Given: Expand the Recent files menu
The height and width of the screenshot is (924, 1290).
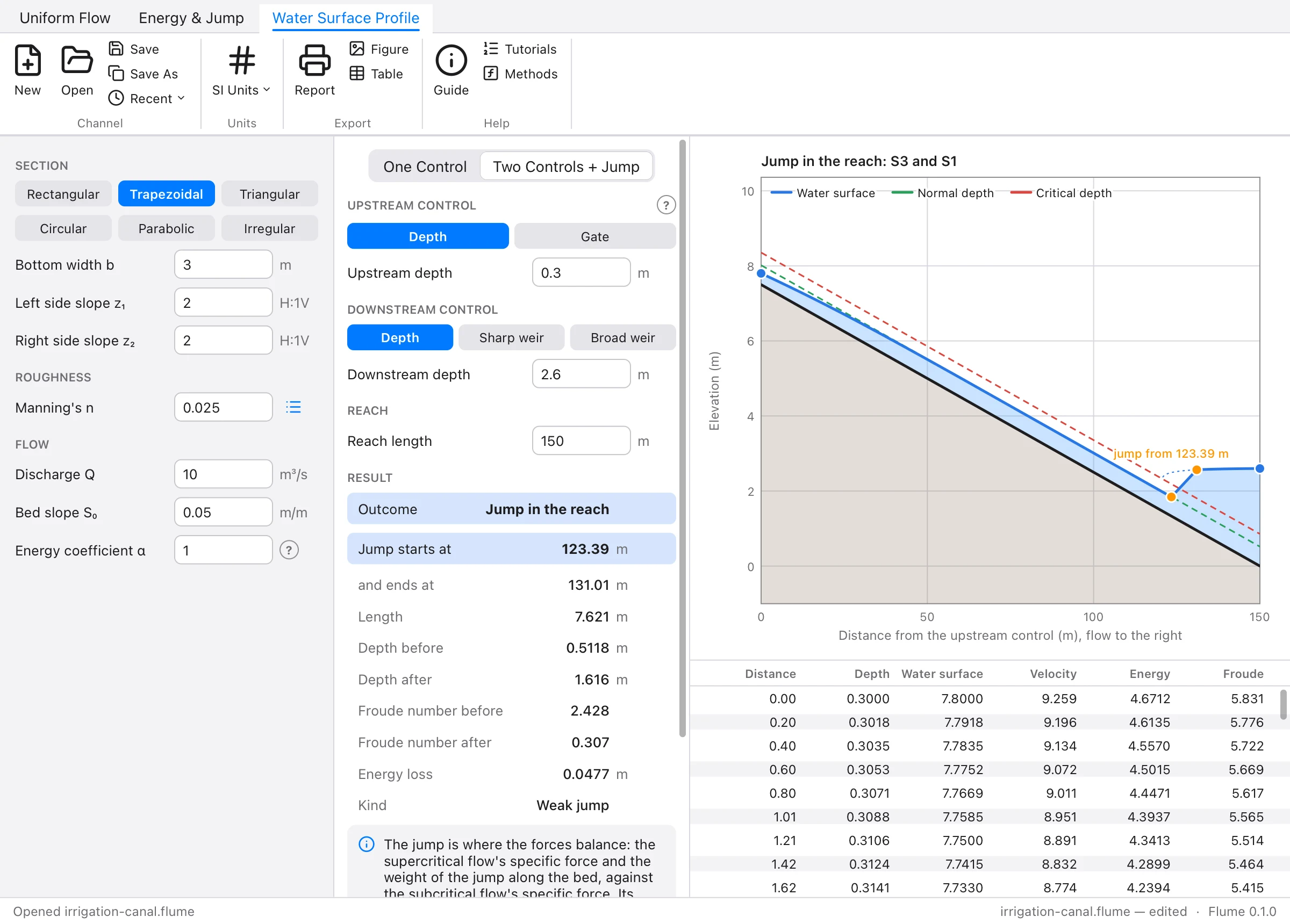Looking at the screenshot, I should 147,98.
